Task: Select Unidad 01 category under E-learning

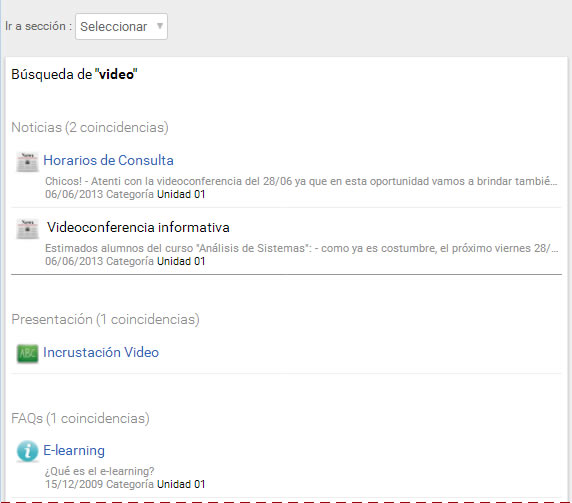Action: [x=181, y=484]
